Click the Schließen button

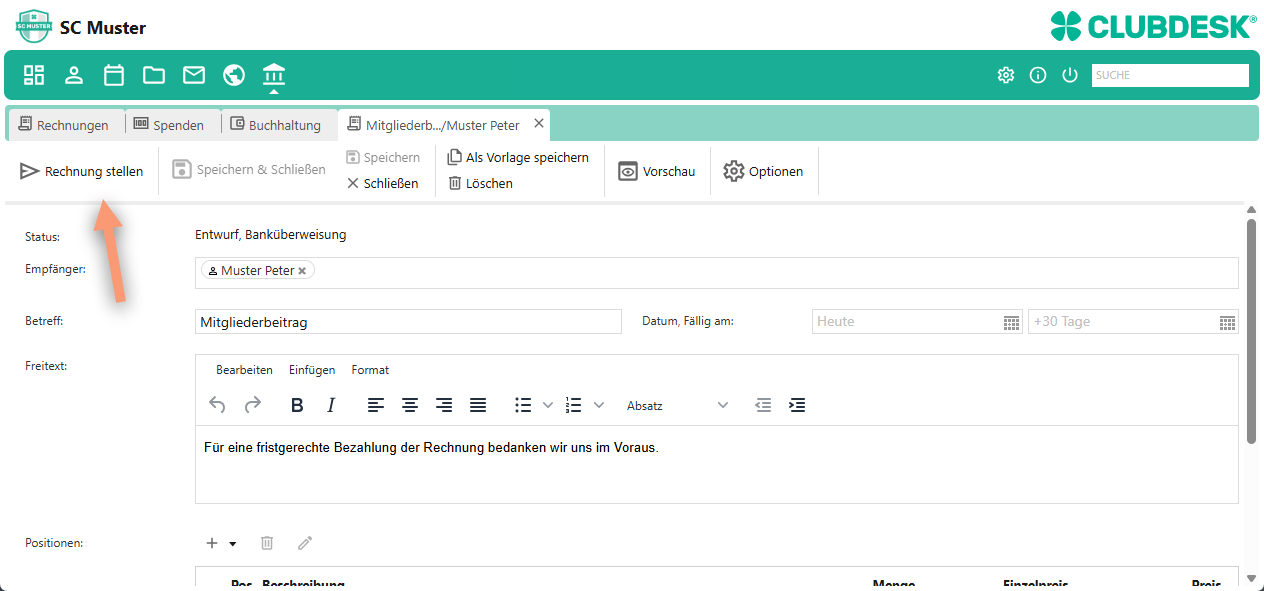[383, 184]
